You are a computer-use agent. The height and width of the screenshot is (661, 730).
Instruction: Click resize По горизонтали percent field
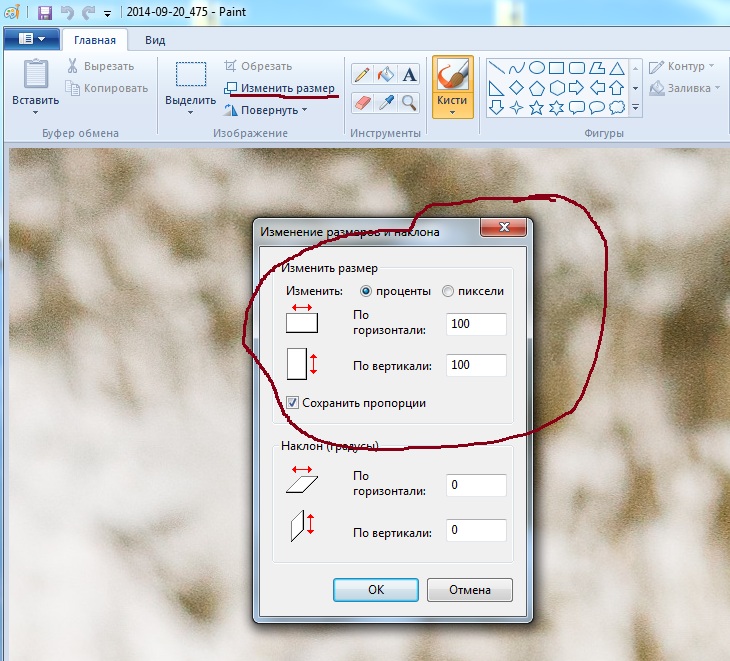point(476,324)
